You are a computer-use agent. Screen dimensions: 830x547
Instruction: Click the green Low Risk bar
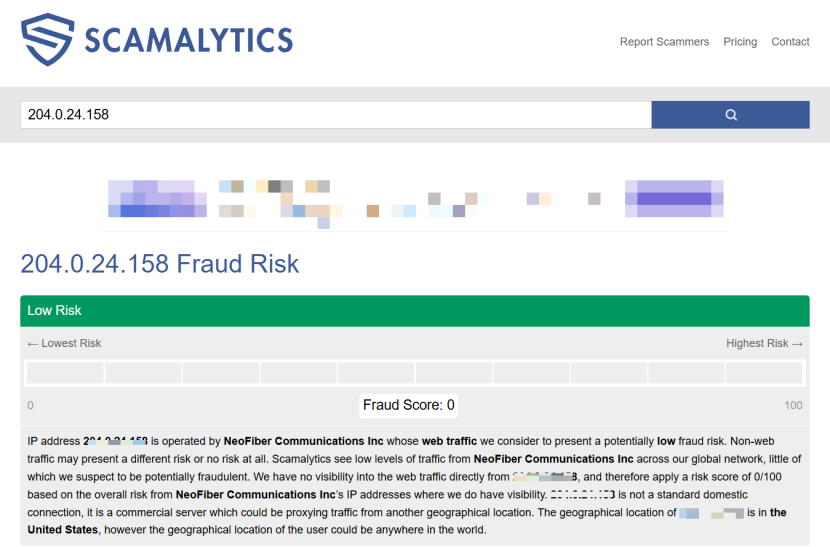[x=414, y=311]
